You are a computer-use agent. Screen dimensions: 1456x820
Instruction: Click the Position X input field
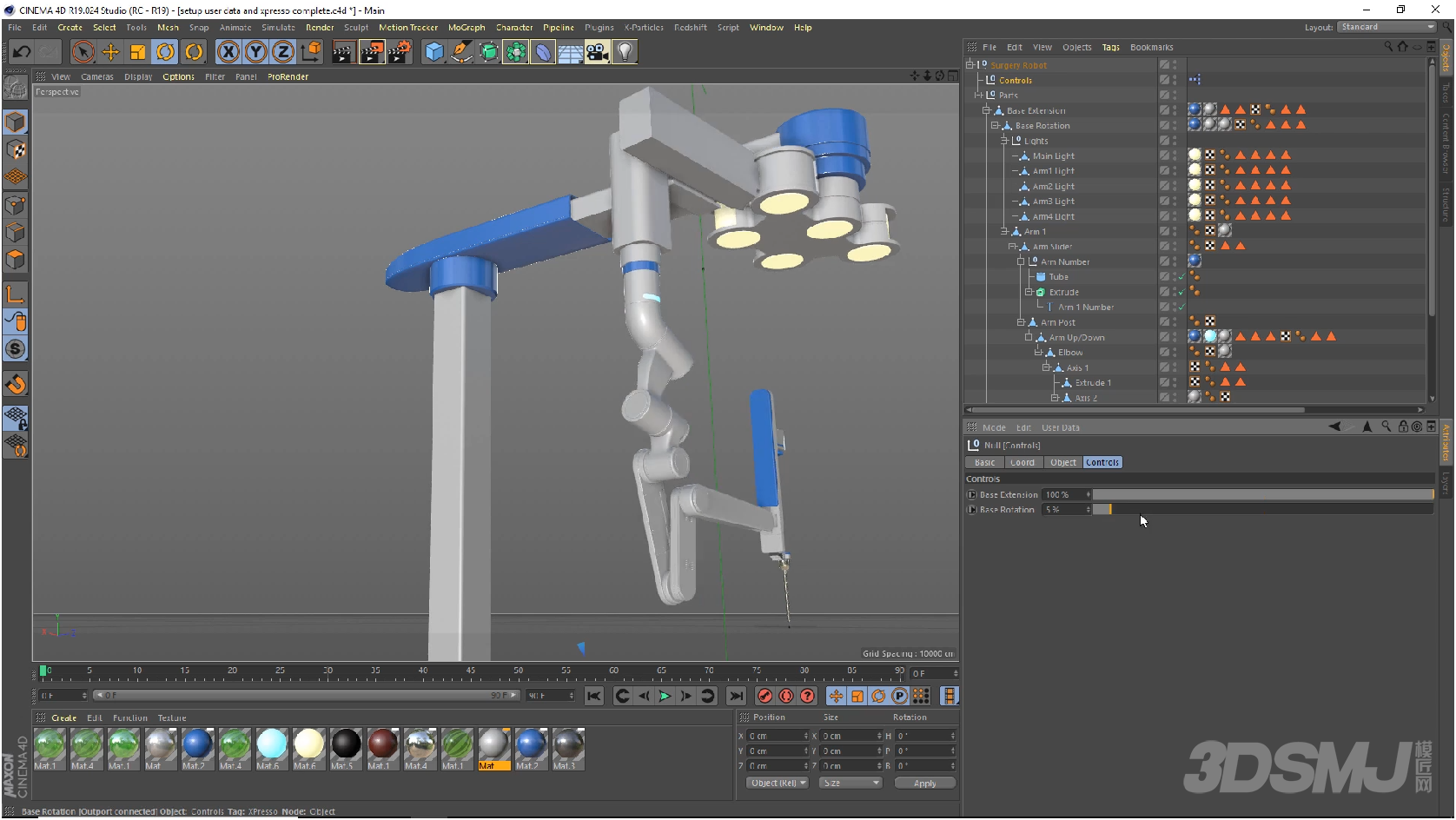pos(778,737)
